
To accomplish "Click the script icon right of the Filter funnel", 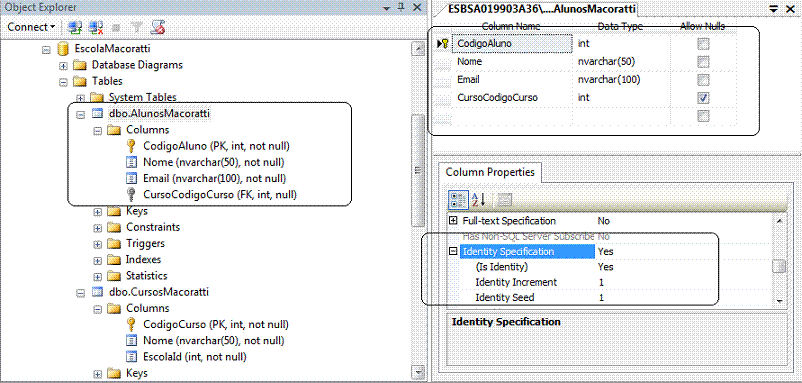I will click(158, 27).
